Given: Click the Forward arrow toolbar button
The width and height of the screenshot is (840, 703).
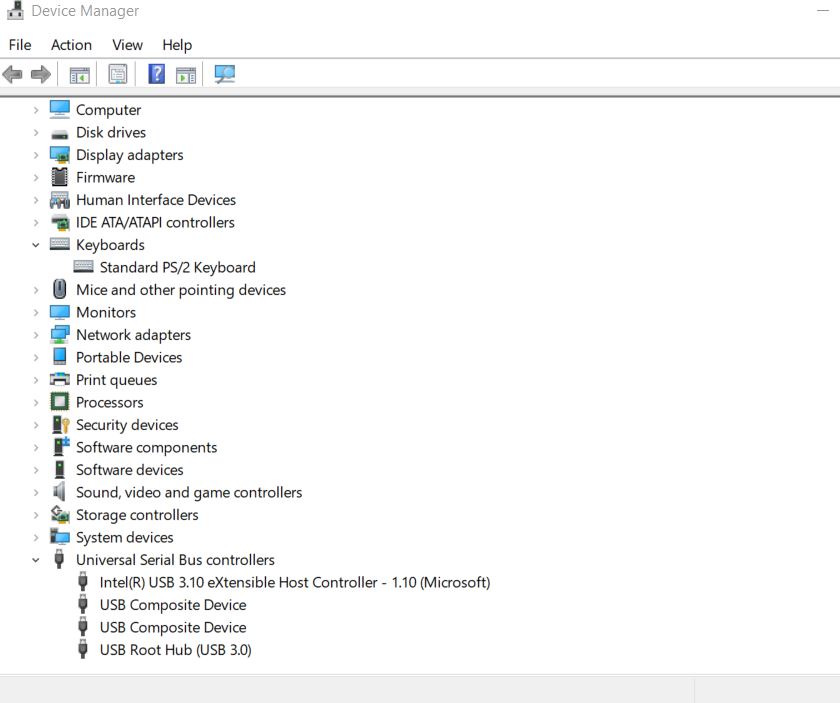Looking at the screenshot, I should click(x=41, y=74).
